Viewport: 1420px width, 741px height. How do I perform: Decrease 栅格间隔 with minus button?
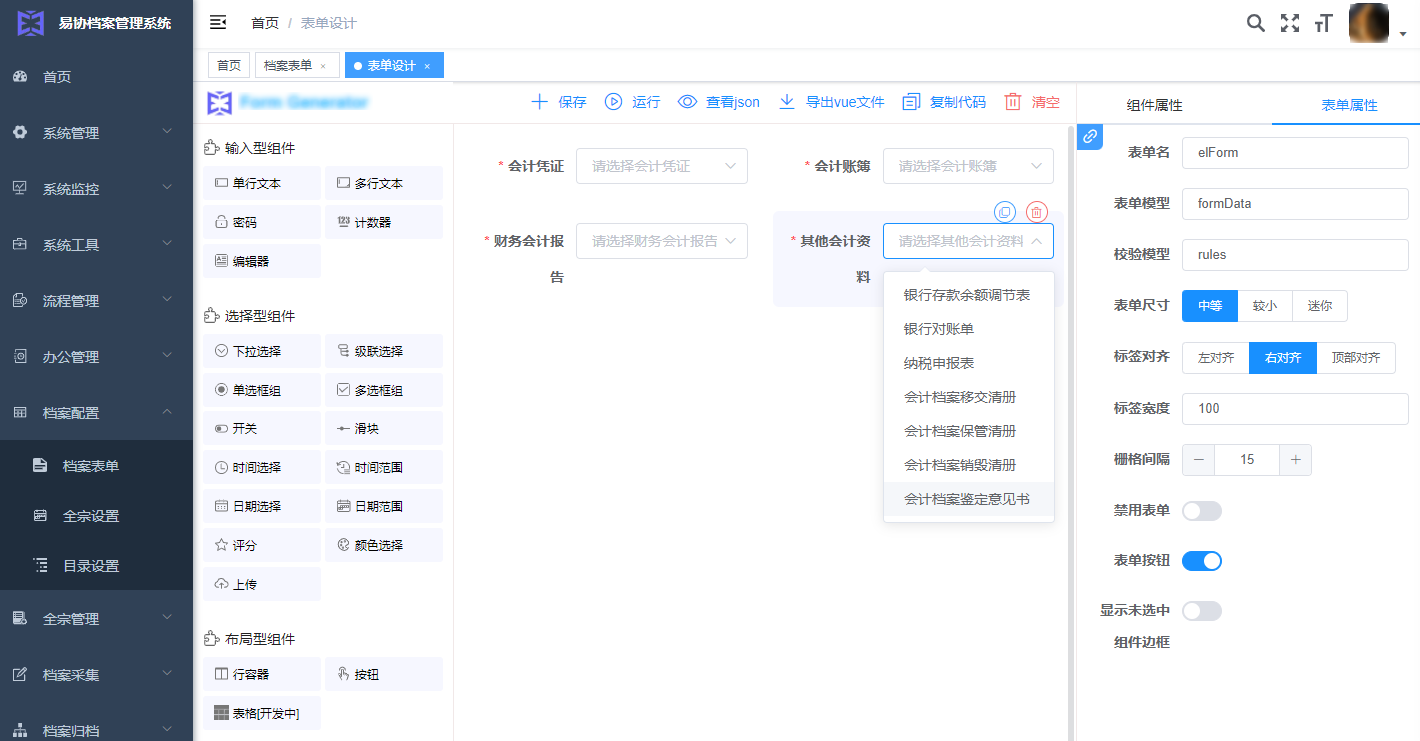point(1198,460)
